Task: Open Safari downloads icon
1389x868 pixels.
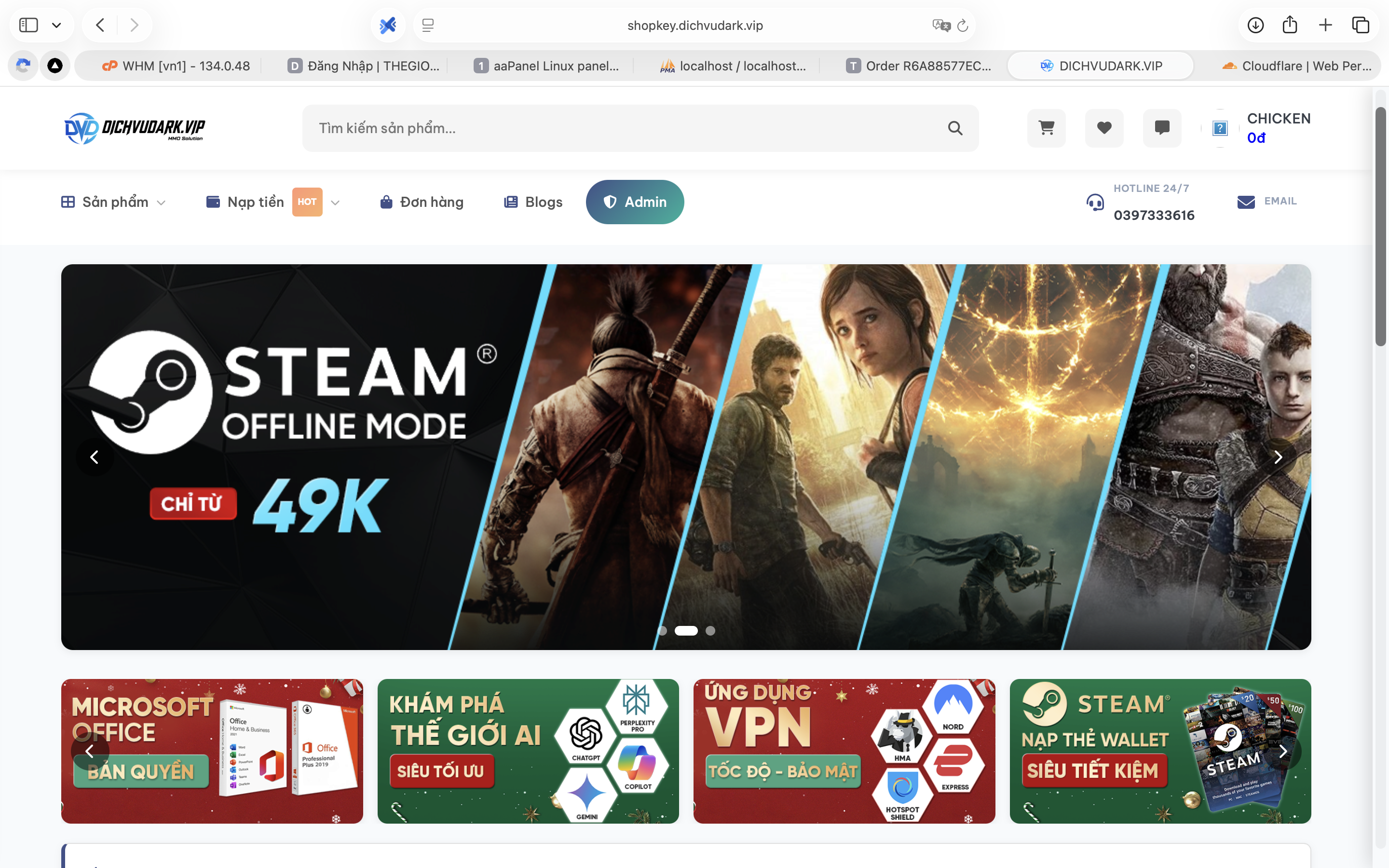Action: pos(1255,25)
